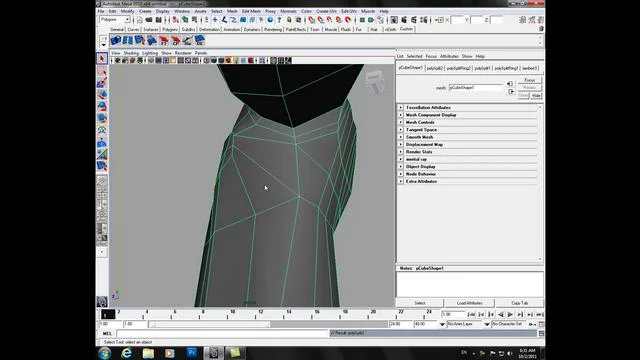Click the first blue cube shelf icon
Screen dimensions: 640x360
pyautogui.click(x=116, y=40)
